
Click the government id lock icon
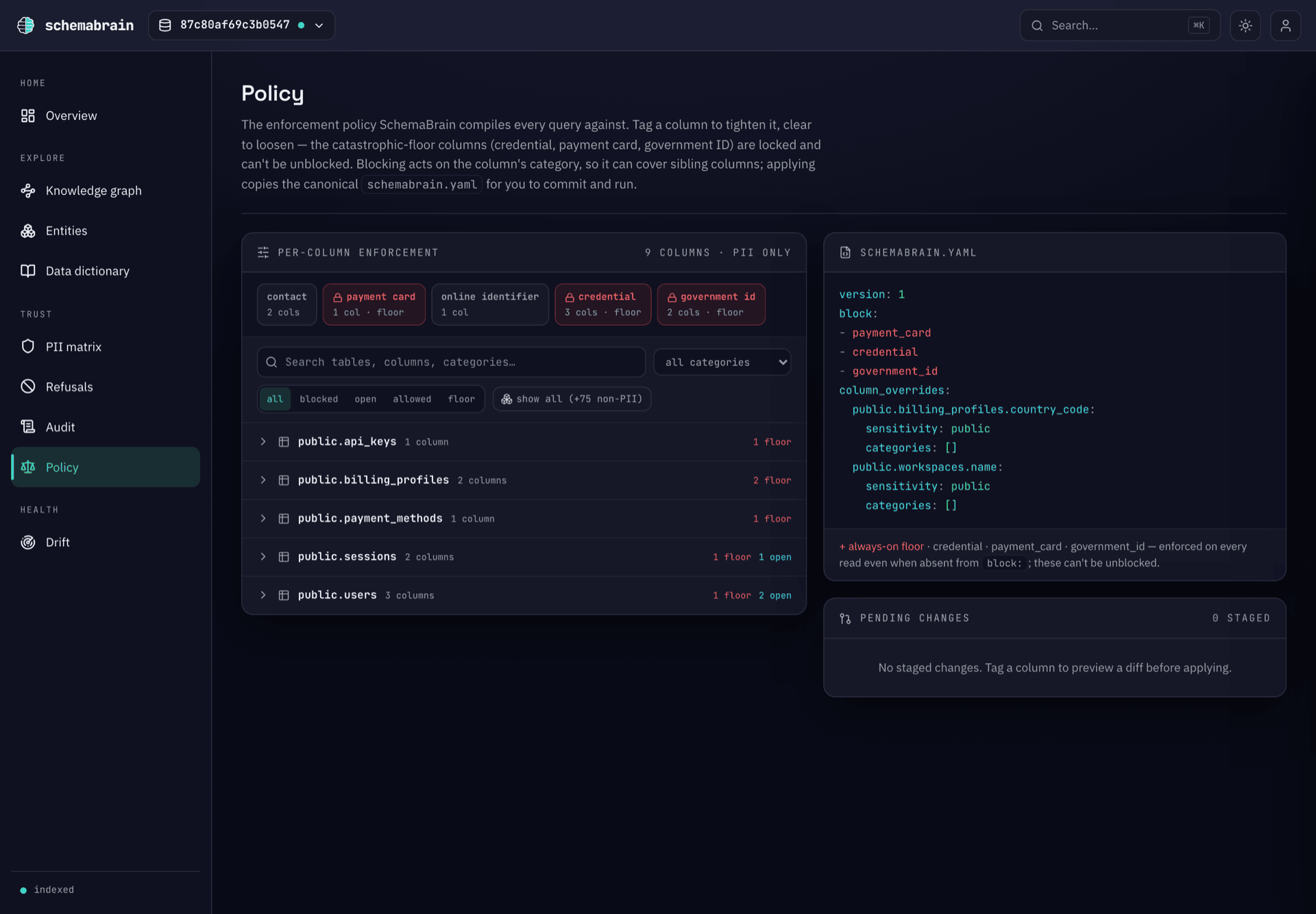click(x=672, y=298)
